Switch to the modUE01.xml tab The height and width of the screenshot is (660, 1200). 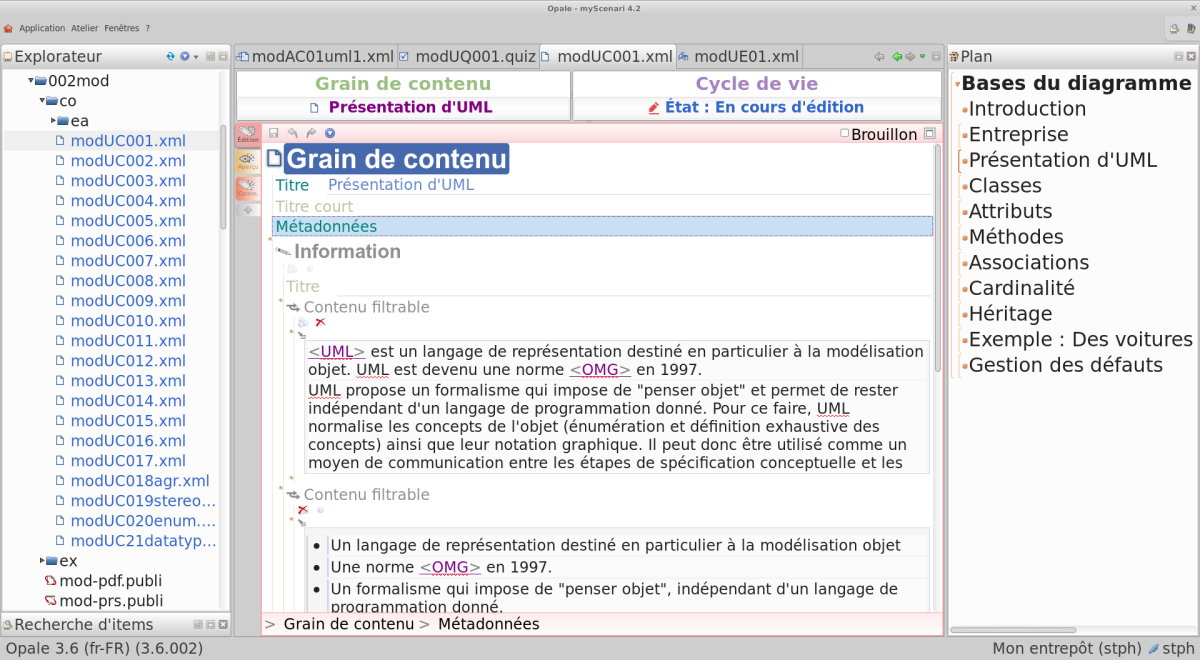(745, 57)
